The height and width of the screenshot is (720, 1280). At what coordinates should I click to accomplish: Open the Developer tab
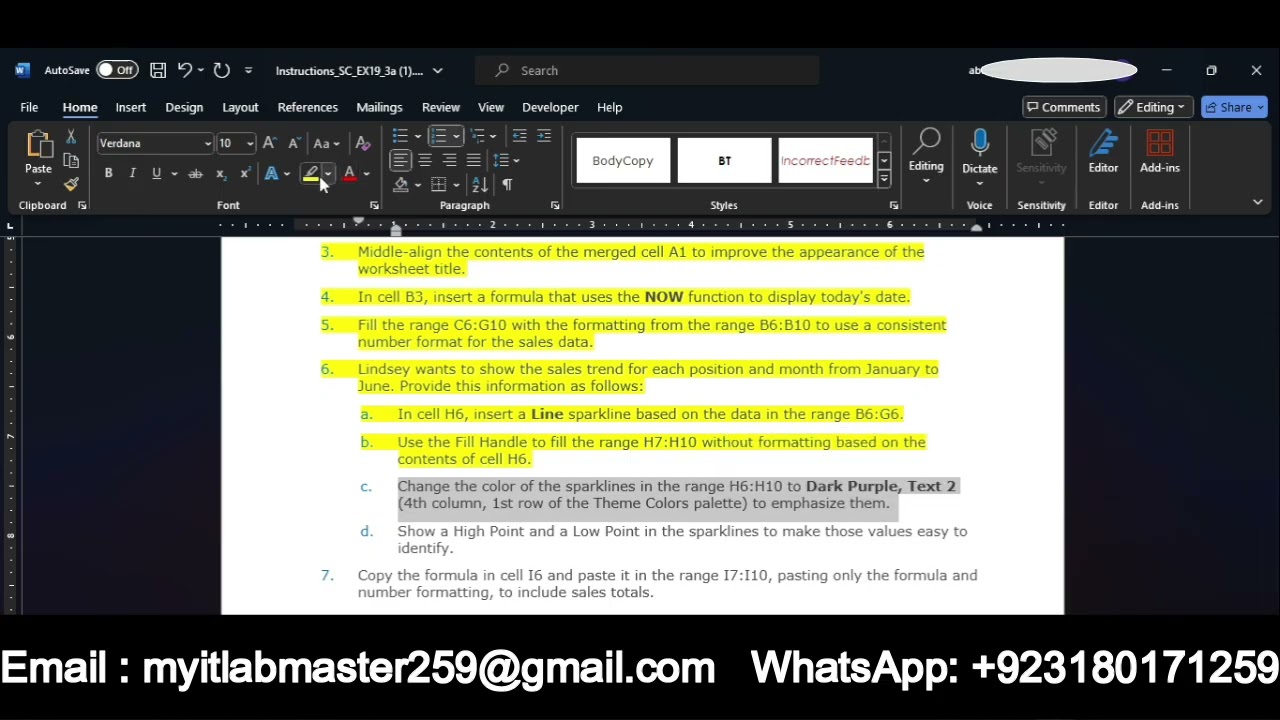click(x=550, y=107)
